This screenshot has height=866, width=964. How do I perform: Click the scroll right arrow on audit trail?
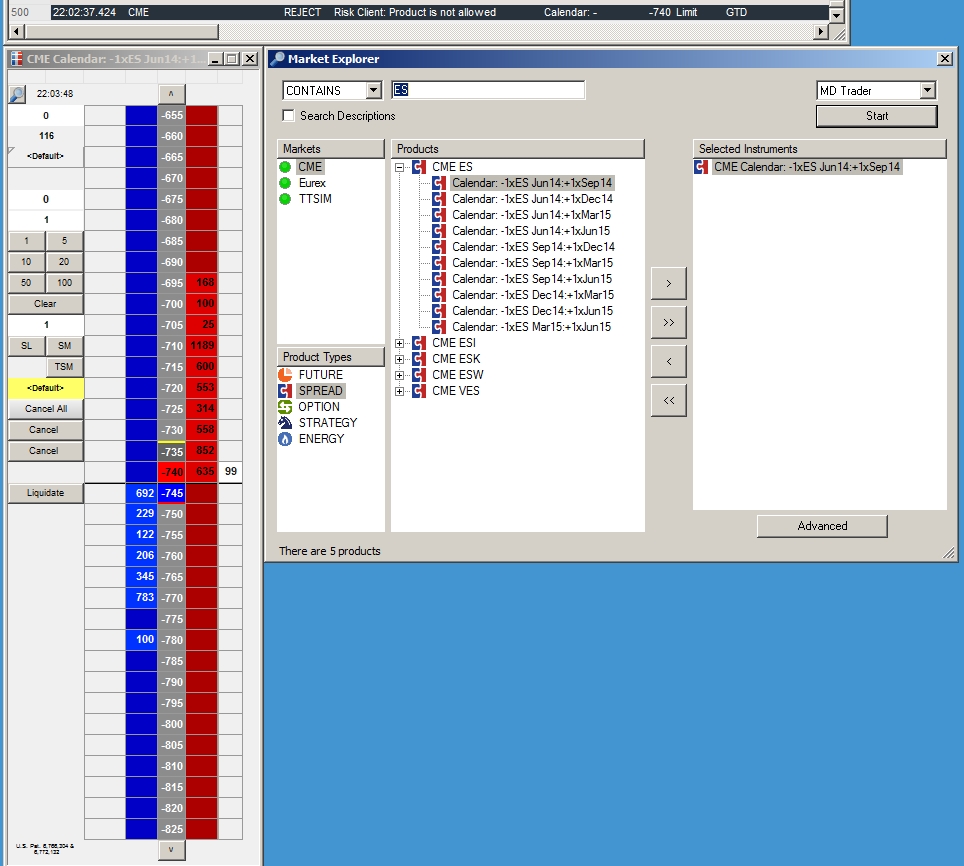(821, 31)
